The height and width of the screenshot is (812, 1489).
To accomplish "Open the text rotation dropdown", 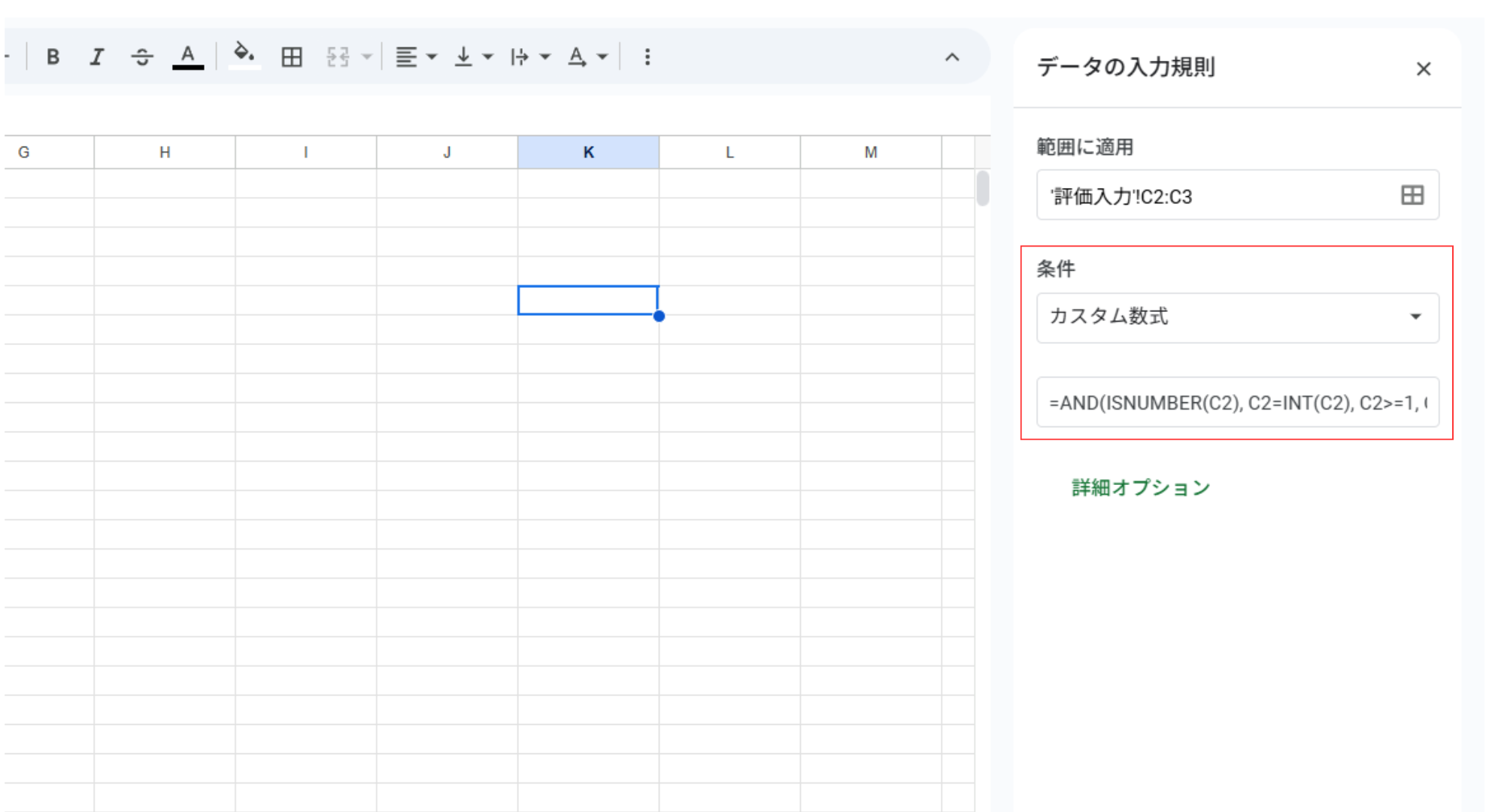I will 587,57.
